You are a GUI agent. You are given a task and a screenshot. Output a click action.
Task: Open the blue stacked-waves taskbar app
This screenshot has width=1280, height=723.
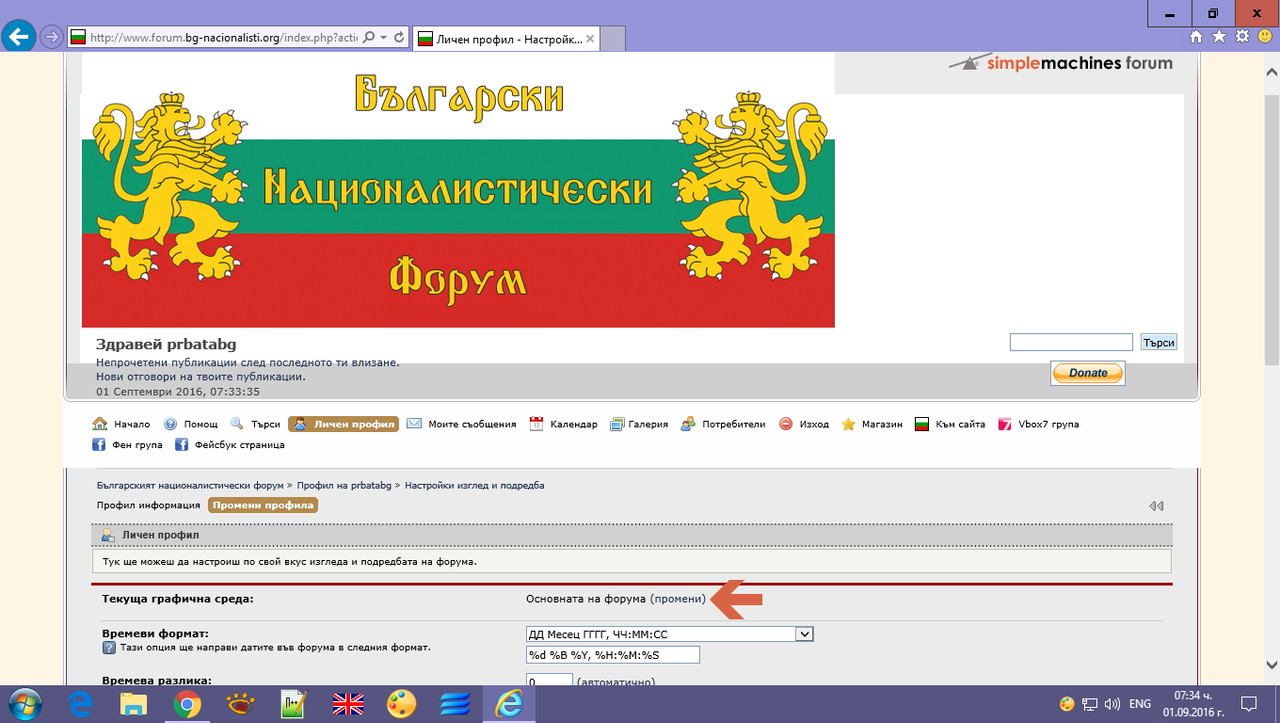click(454, 704)
